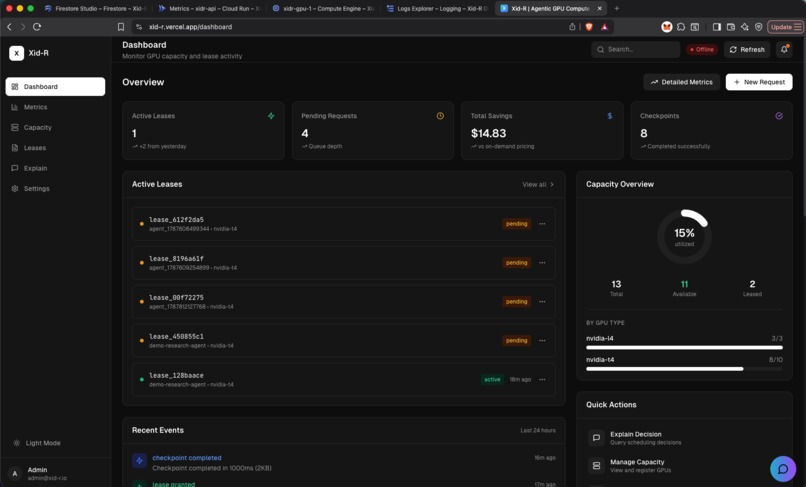
Task: Click the $14.83 Total Savings value
Action: 488,133
